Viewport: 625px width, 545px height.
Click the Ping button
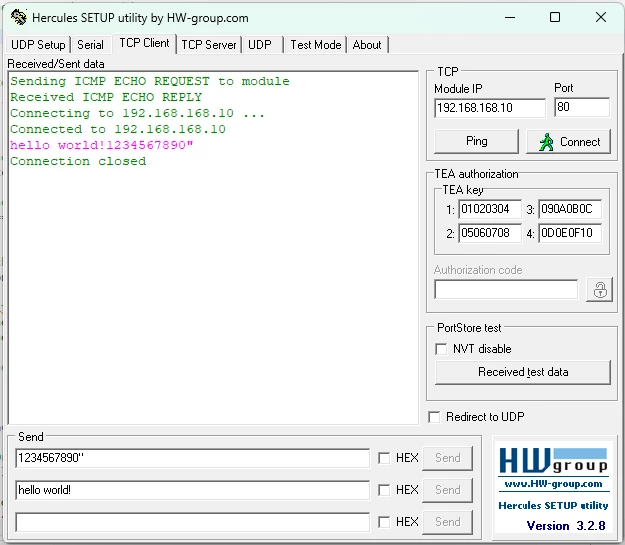476,141
